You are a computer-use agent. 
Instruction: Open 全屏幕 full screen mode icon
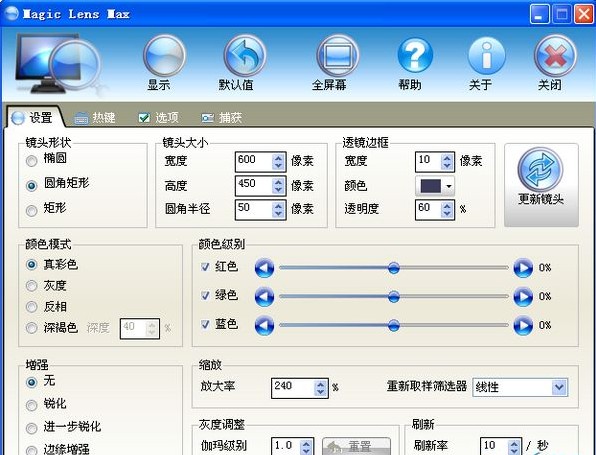[338, 56]
